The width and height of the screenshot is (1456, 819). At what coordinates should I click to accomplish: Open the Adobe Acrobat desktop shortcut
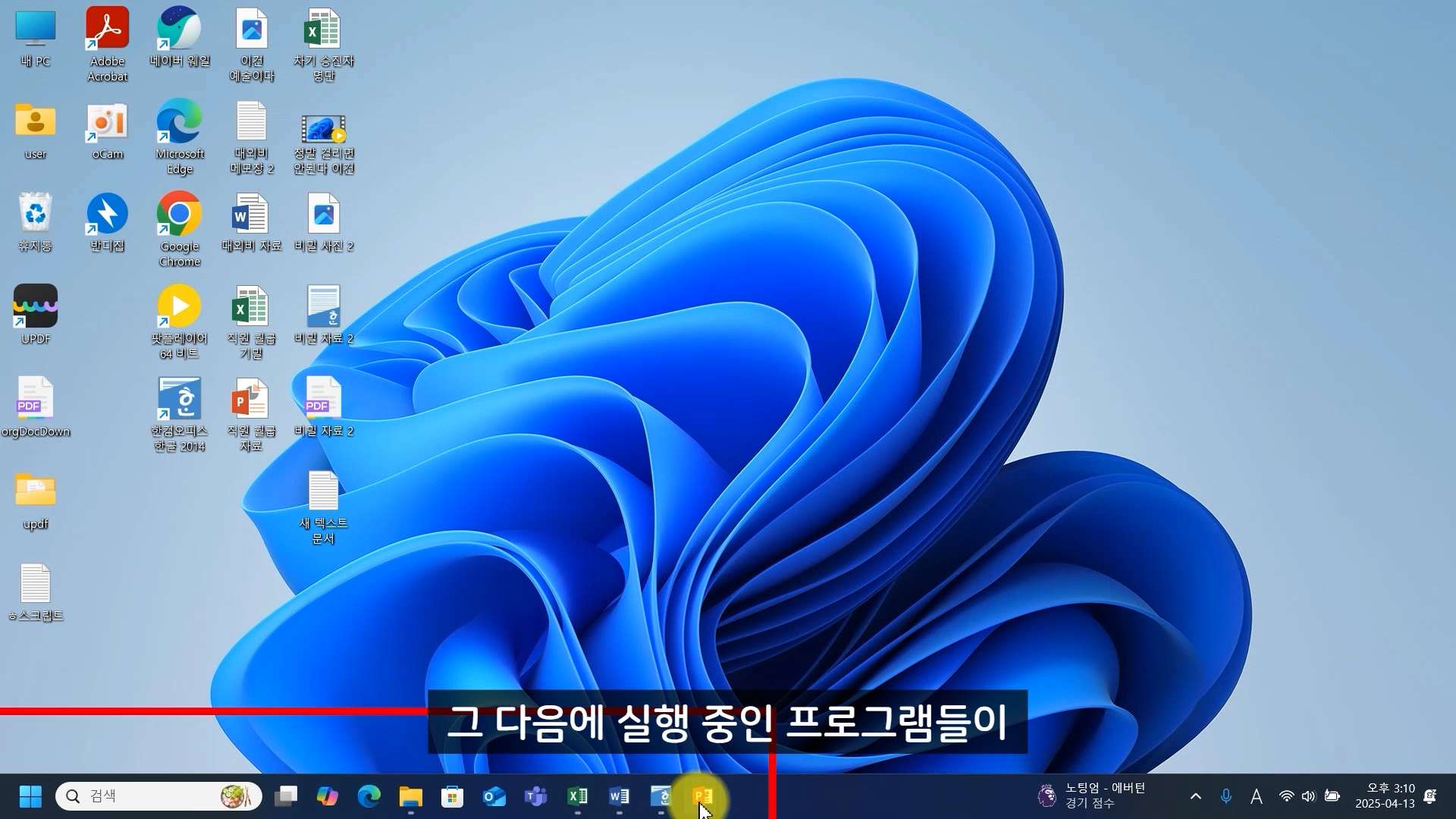pyautogui.click(x=107, y=30)
